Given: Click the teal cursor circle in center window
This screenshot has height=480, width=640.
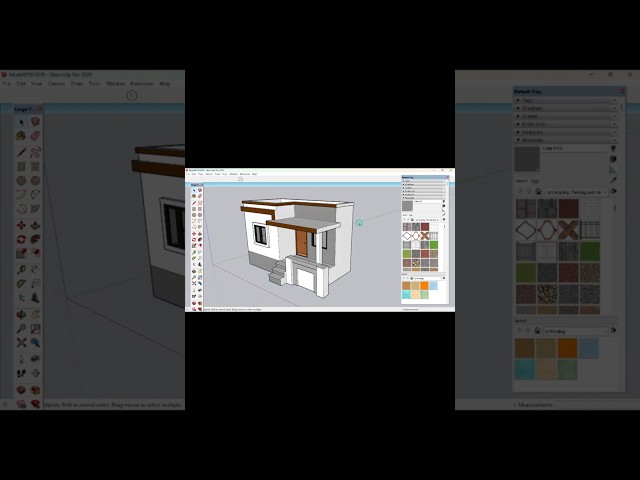Looking at the screenshot, I should tap(359, 223).
